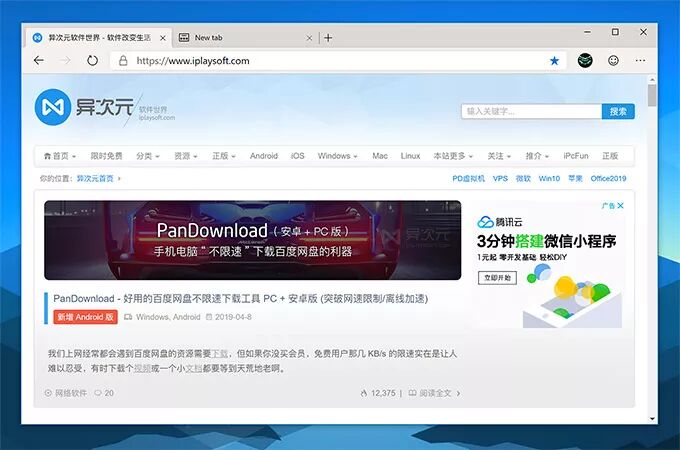The image size is (680, 450).
Task: Click the 腾讯云 cloud logo in the ad
Action: tap(485, 222)
